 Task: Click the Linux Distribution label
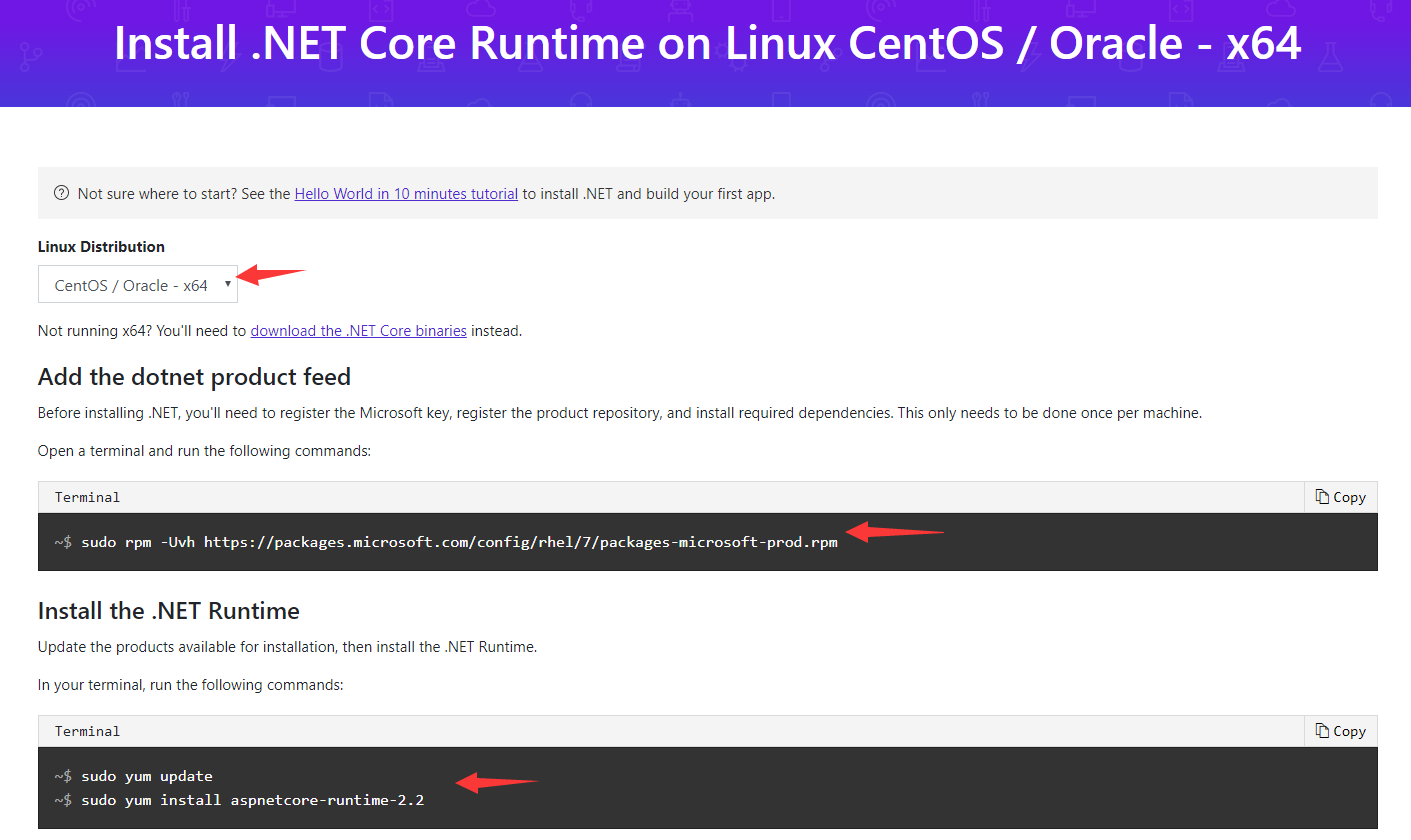(x=101, y=247)
